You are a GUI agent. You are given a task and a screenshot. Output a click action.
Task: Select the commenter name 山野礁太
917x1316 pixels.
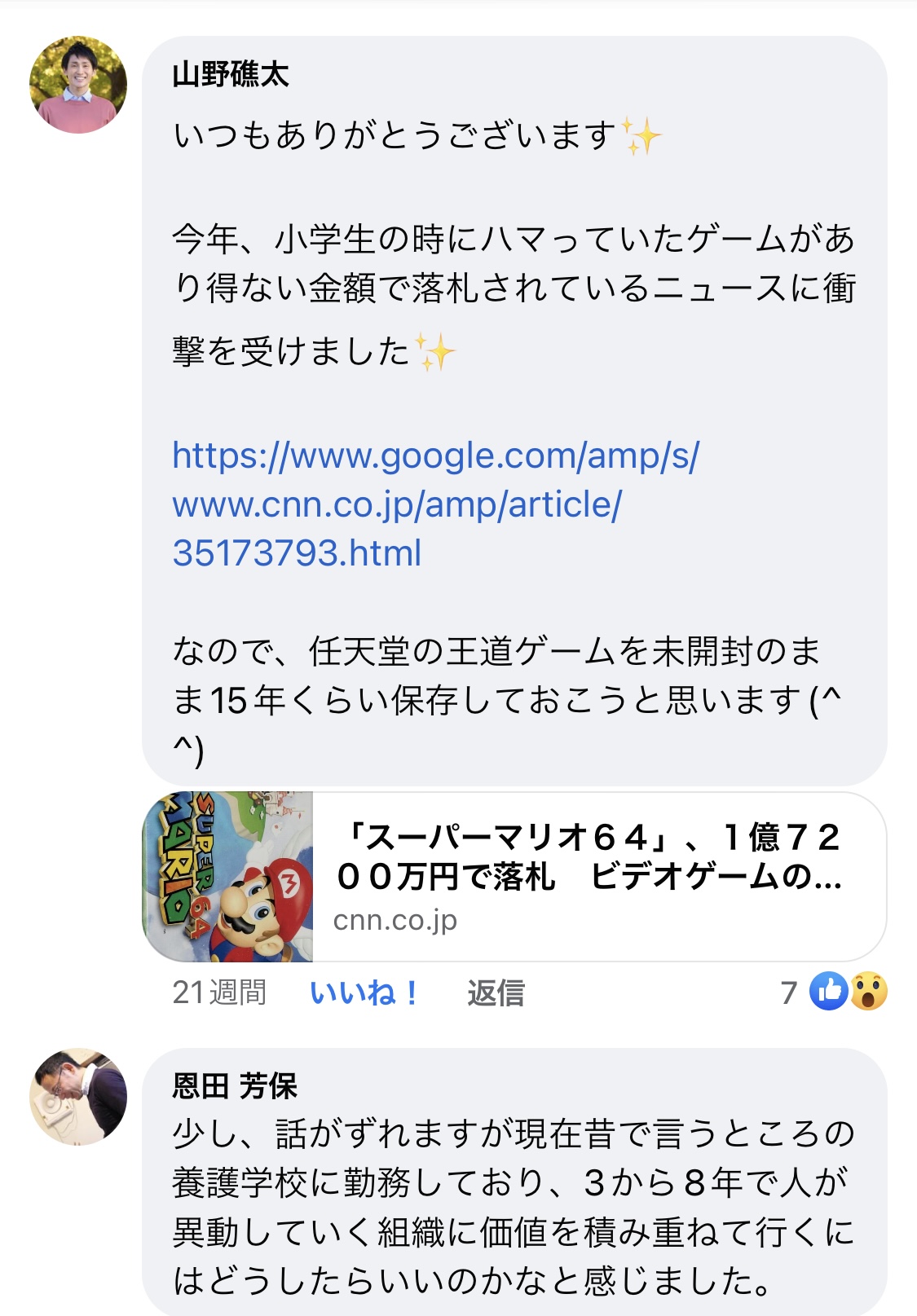click(x=231, y=75)
